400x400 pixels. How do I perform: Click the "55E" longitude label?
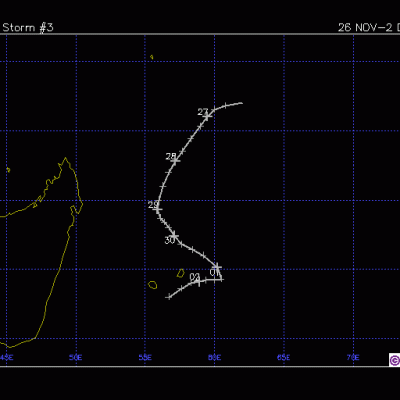point(145,358)
